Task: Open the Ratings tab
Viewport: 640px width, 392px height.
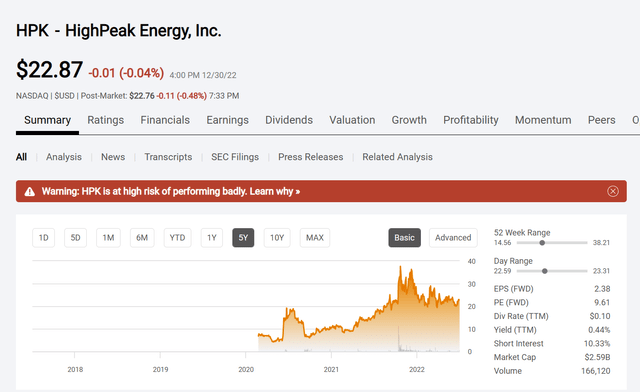Action: 105,120
